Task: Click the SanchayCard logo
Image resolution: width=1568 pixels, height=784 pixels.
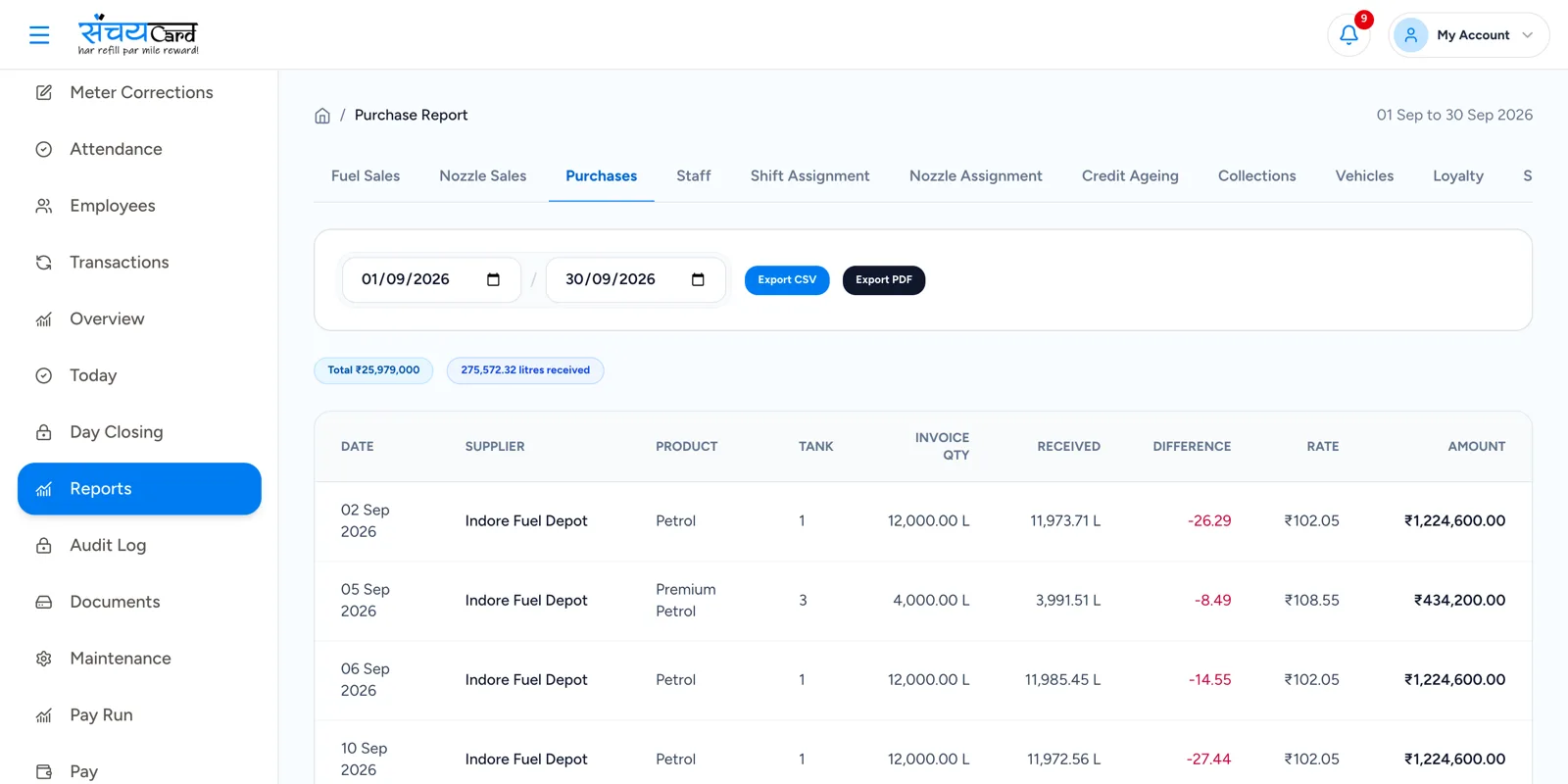Action: click(138, 35)
